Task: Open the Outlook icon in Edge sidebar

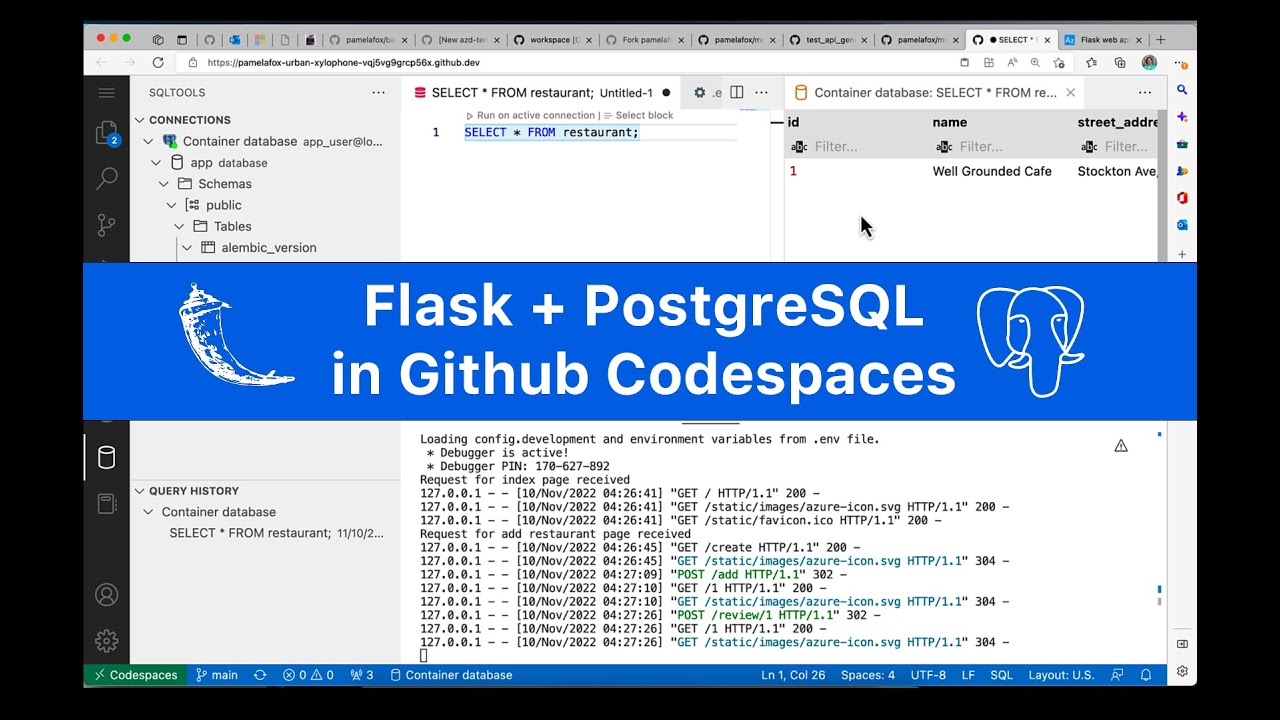Action: click(x=1182, y=225)
